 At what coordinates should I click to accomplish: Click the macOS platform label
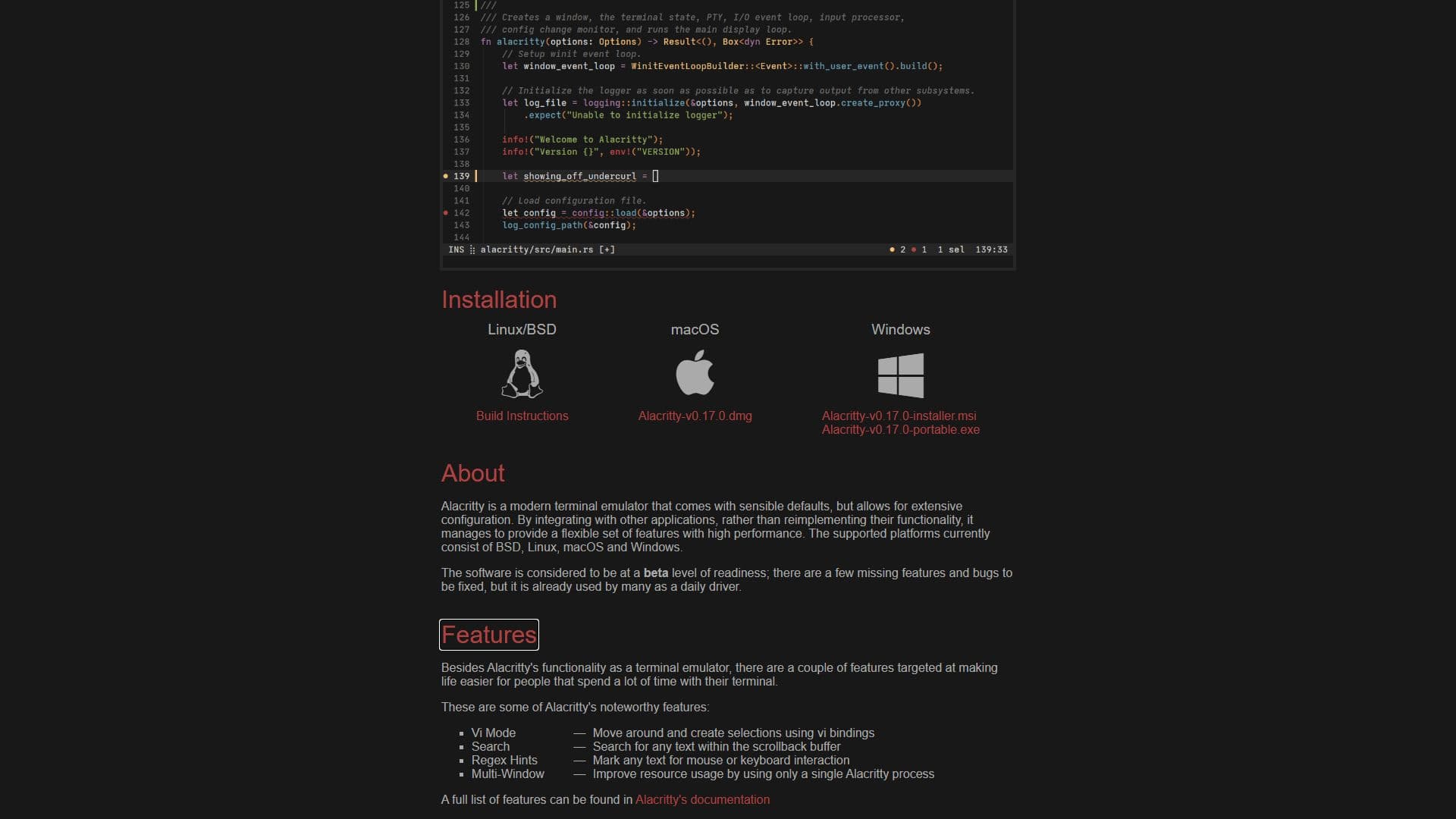(x=695, y=329)
